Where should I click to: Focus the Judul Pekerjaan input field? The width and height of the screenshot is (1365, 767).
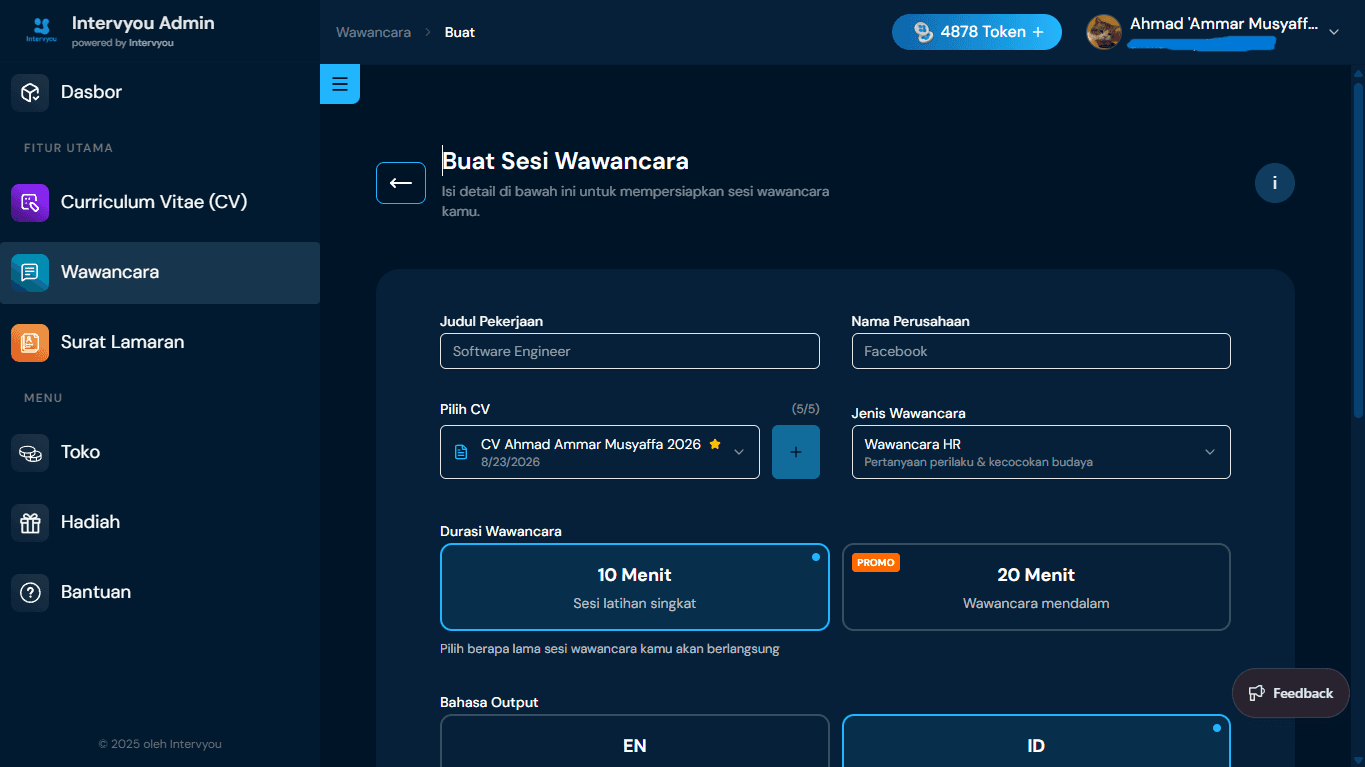tap(630, 351)
